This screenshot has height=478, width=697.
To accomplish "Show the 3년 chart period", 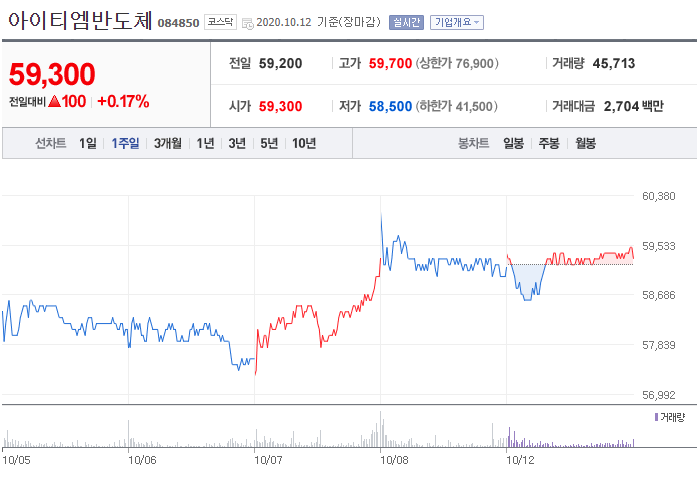I will click(x=237, y=143).
